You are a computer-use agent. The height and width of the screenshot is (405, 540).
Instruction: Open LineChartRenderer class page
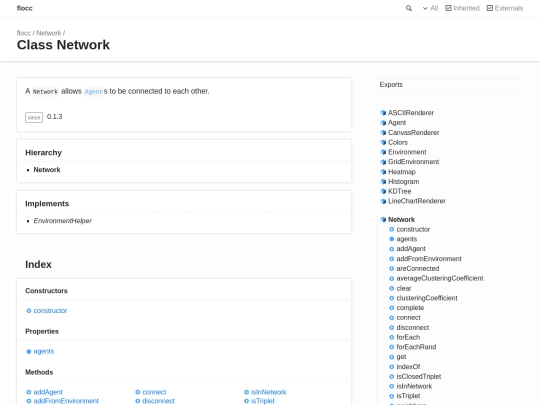(417, 201)
